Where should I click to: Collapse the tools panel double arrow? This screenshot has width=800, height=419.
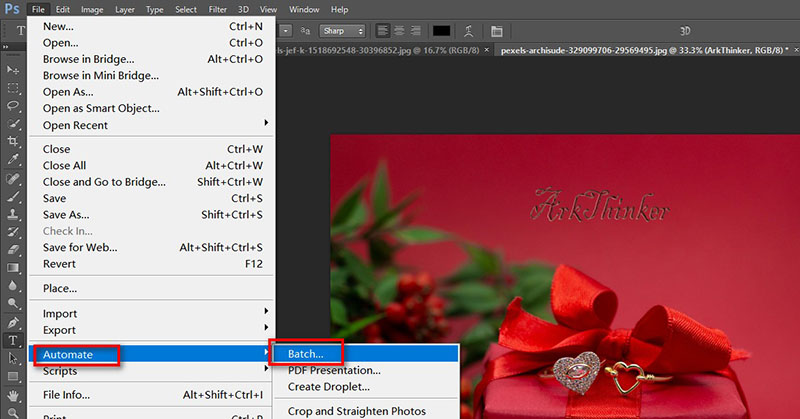(x=6, y=47)
